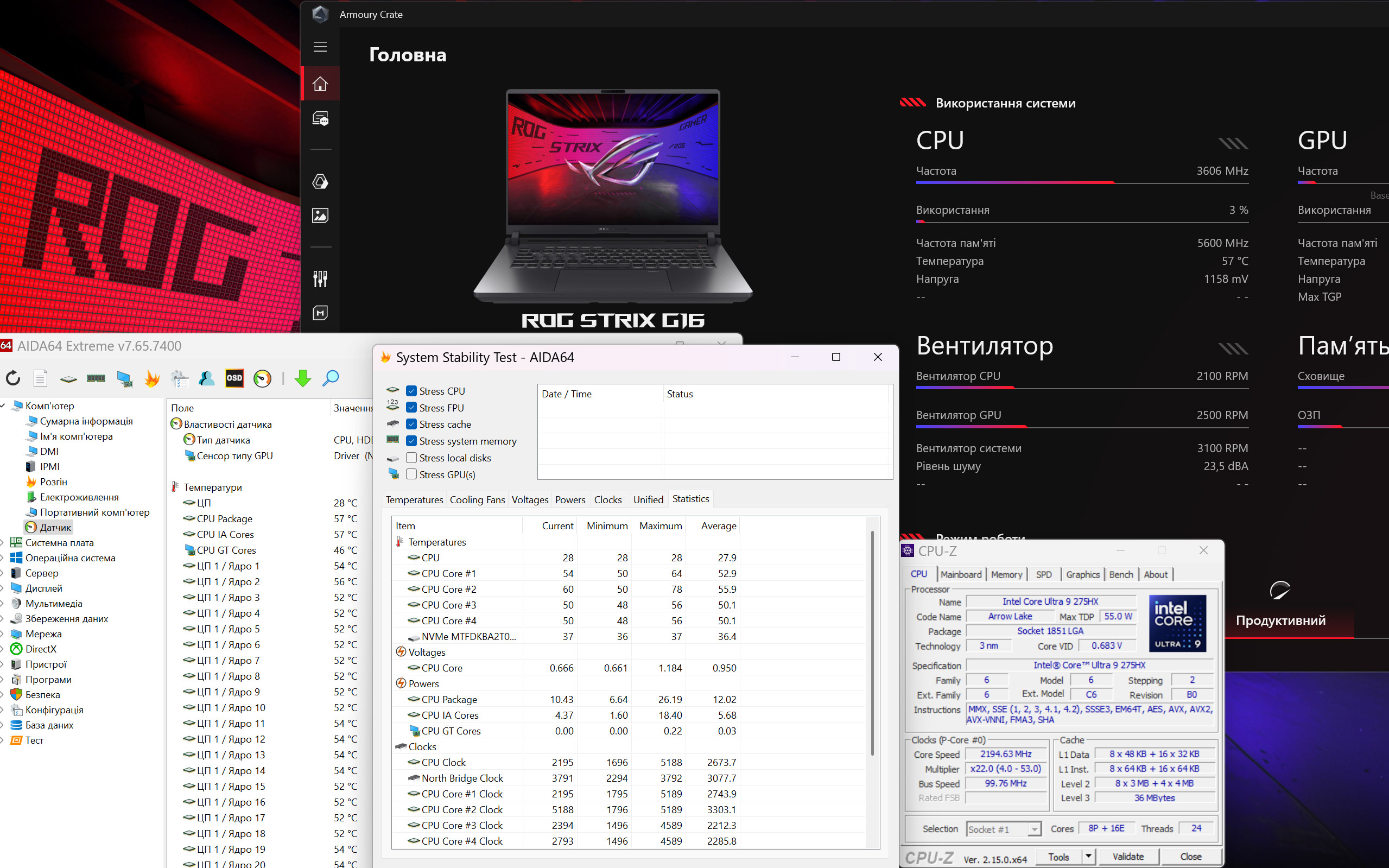Screen dimensions: 1389x868
Task: Click the Close button in CPU-Z
Action: point(1190,856)
